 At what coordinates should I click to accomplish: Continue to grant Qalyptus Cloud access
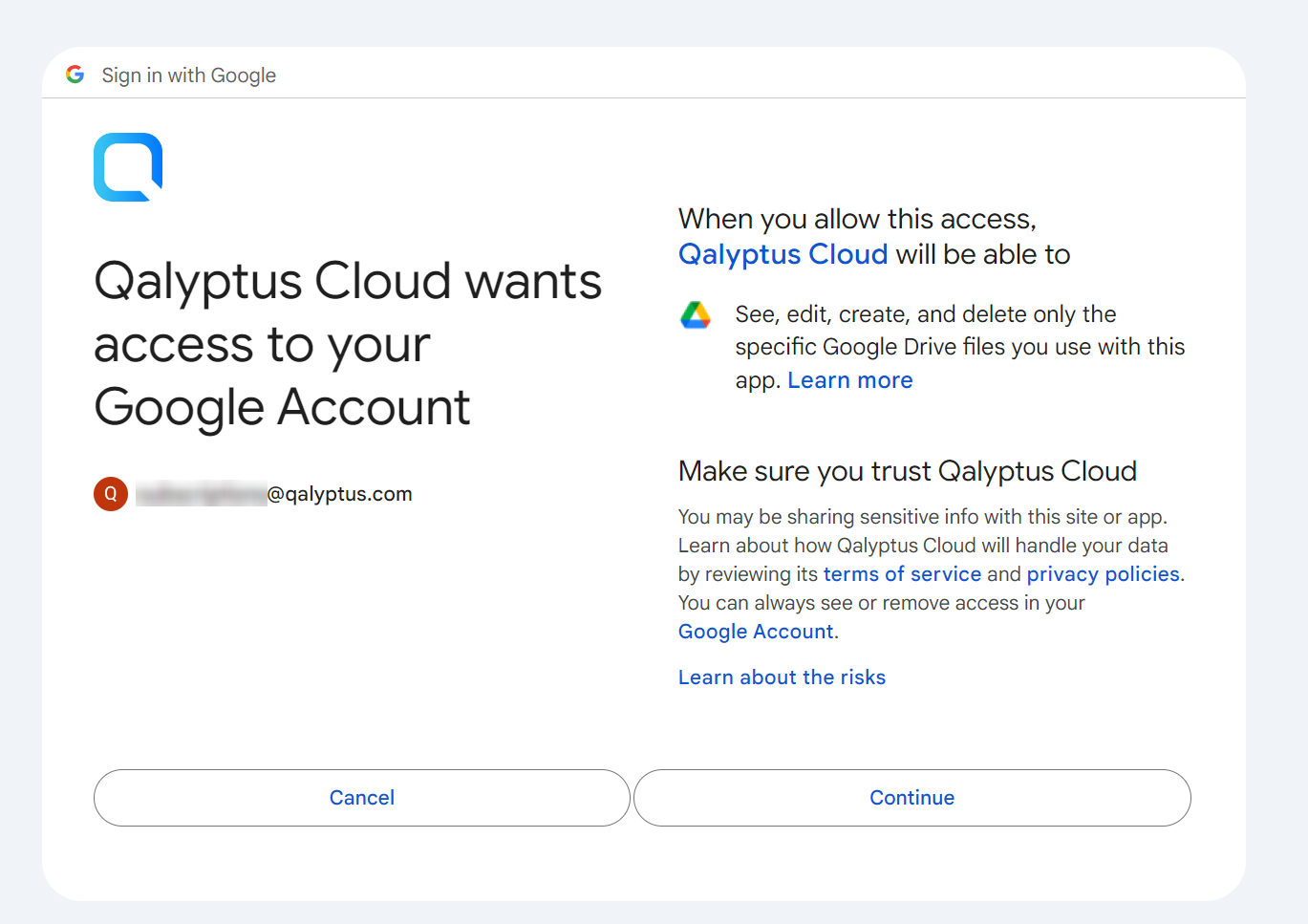pos(911,798)
